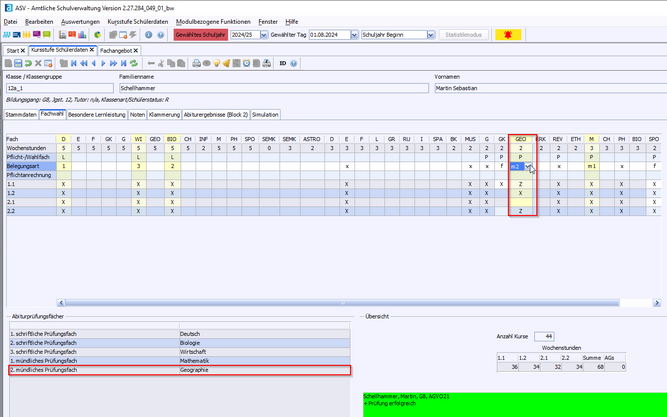Click the green Refresh icon in record navigation

(133, 63)
